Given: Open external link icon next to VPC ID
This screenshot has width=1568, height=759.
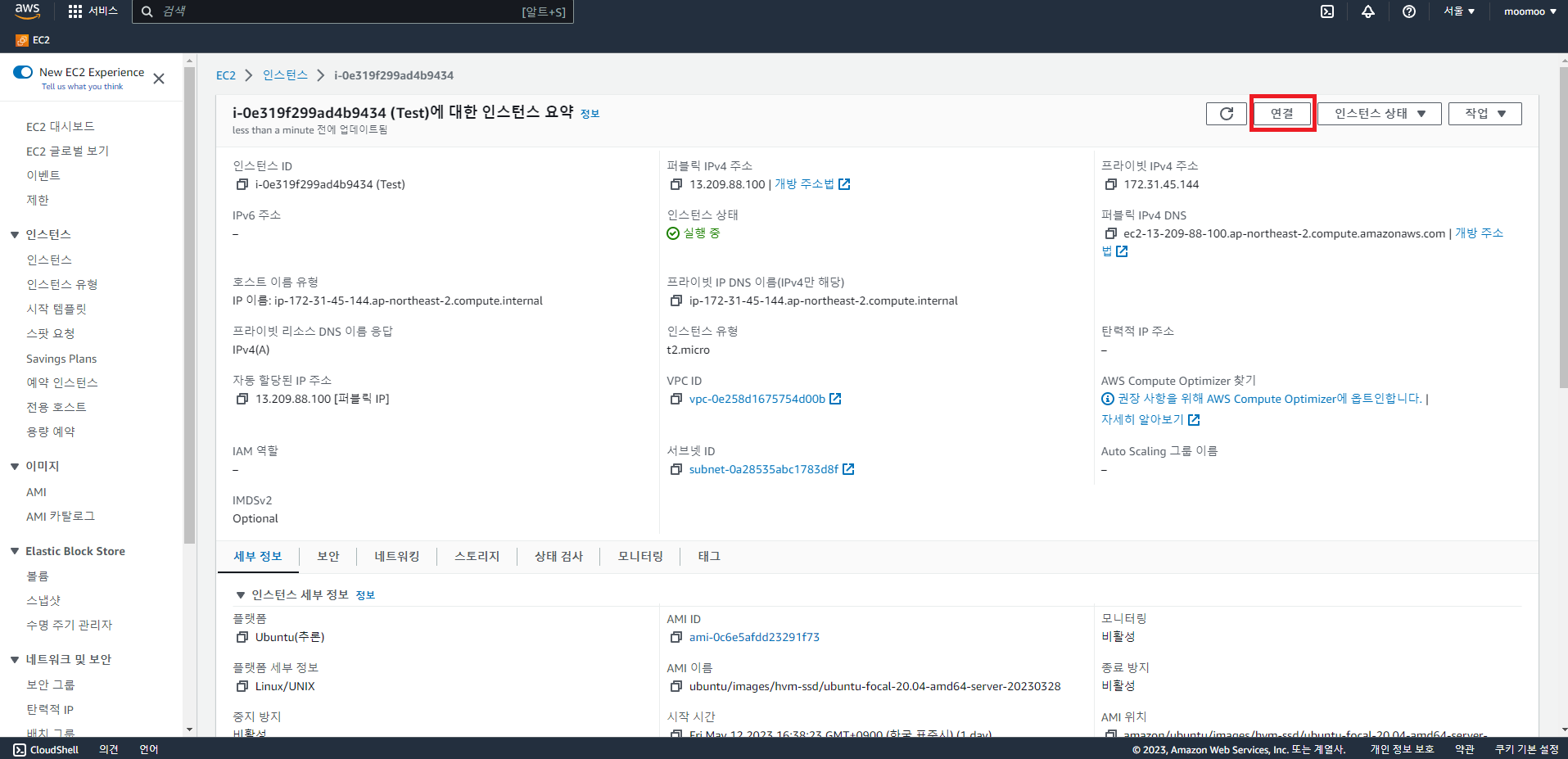Looking at the screenshot, I should tap(835, 399).
